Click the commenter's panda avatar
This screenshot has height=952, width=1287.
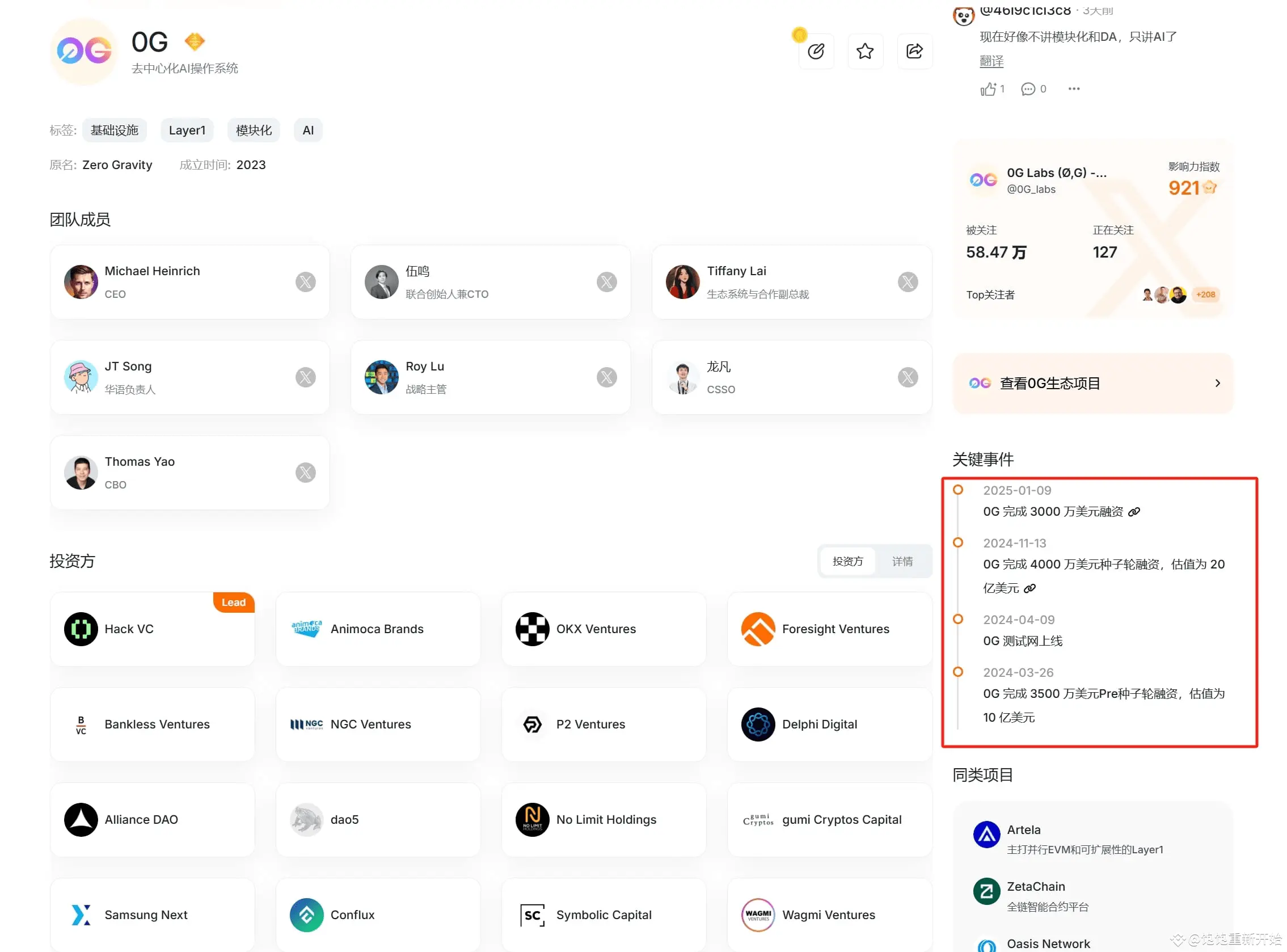tap(963, 16)
